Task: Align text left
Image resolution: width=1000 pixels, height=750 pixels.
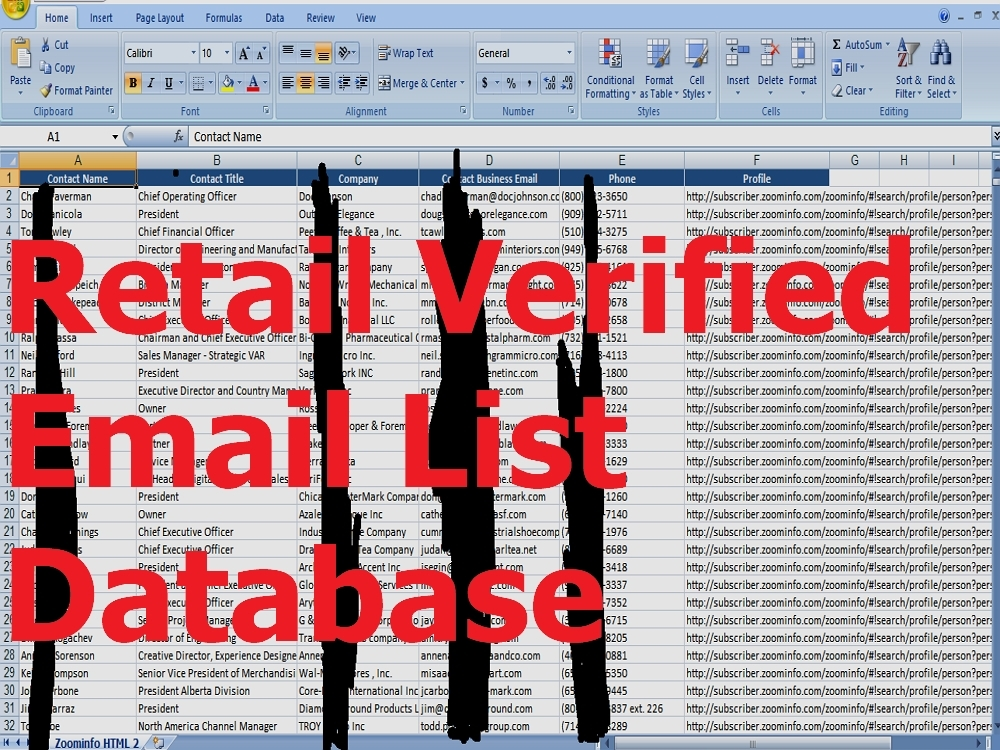Action: click(x=288, y=83)
